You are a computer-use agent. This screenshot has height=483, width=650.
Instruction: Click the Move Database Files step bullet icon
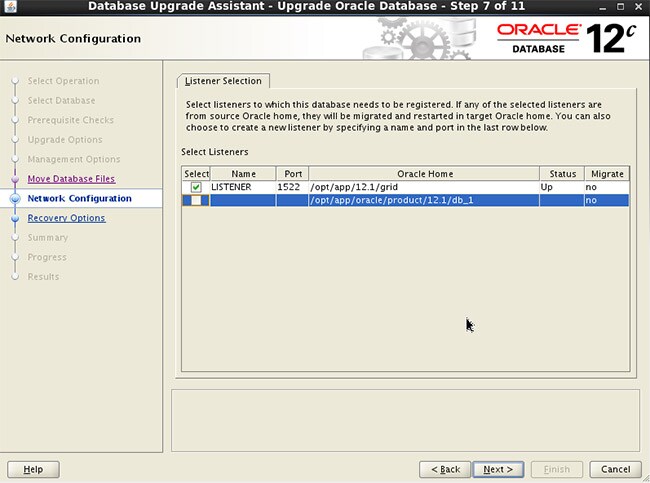(15, 179)
